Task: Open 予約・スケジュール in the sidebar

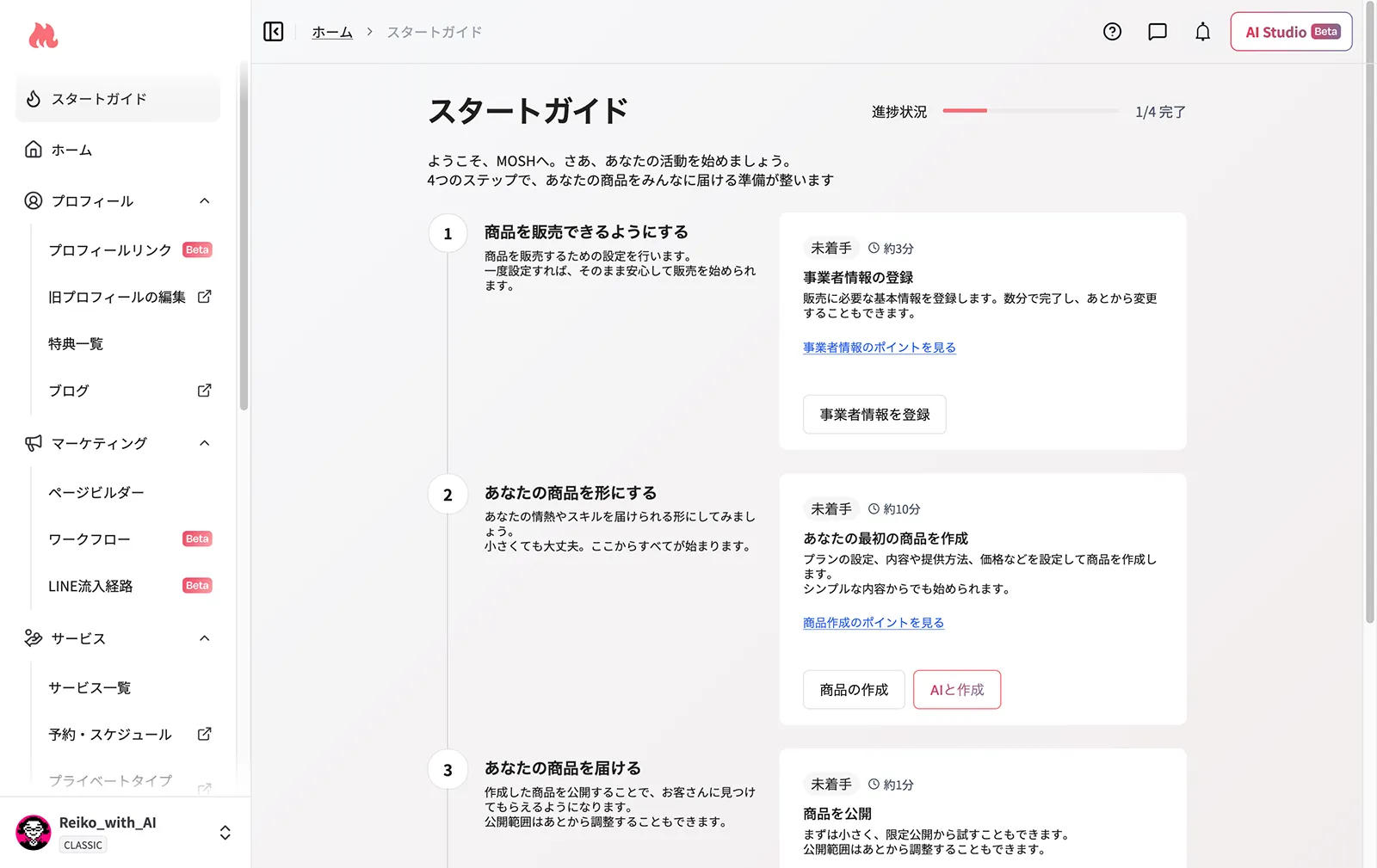Action: tap(110, 734)
